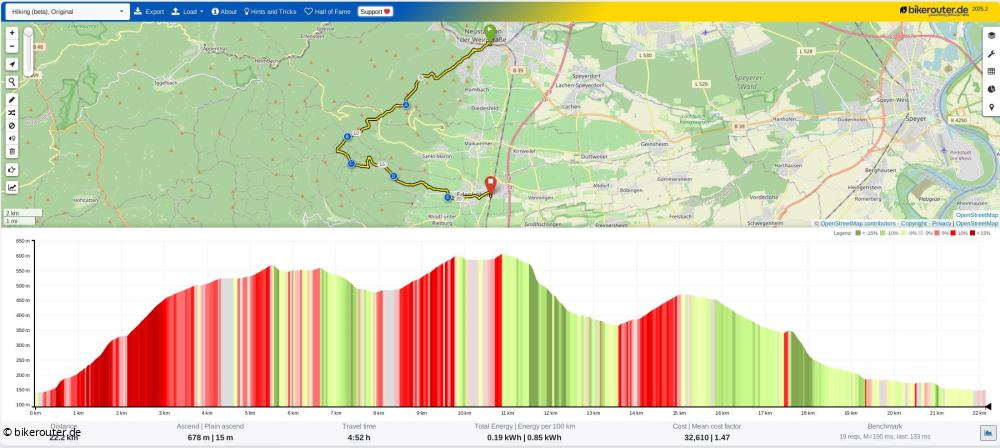
Task: Open the map search magnifier
Action: coord(12,82)
